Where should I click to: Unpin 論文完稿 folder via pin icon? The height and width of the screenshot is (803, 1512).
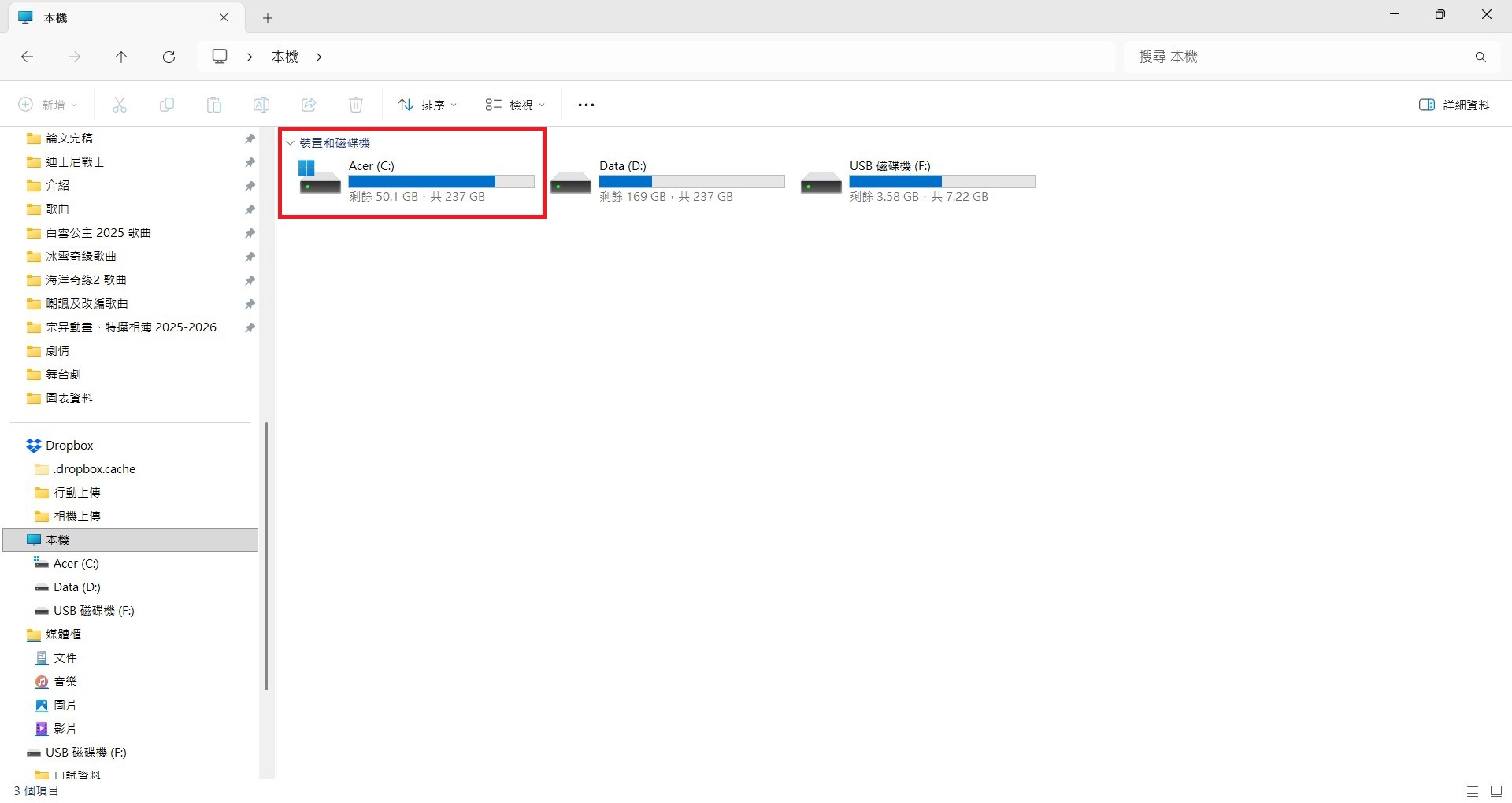point(250,139)
